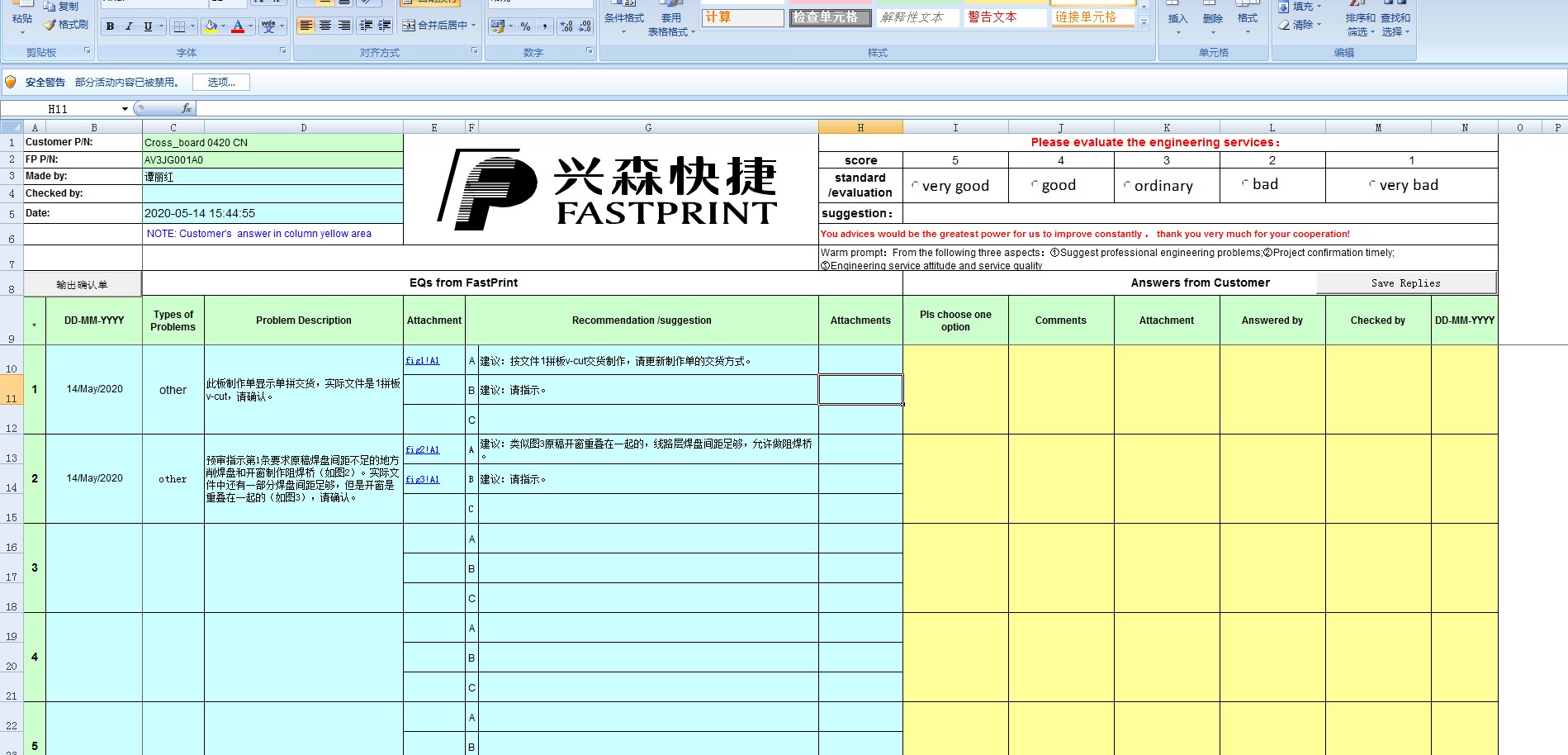
Task: Click the Format Painter (格式刷) tool
Action: (x=66, y=25)
